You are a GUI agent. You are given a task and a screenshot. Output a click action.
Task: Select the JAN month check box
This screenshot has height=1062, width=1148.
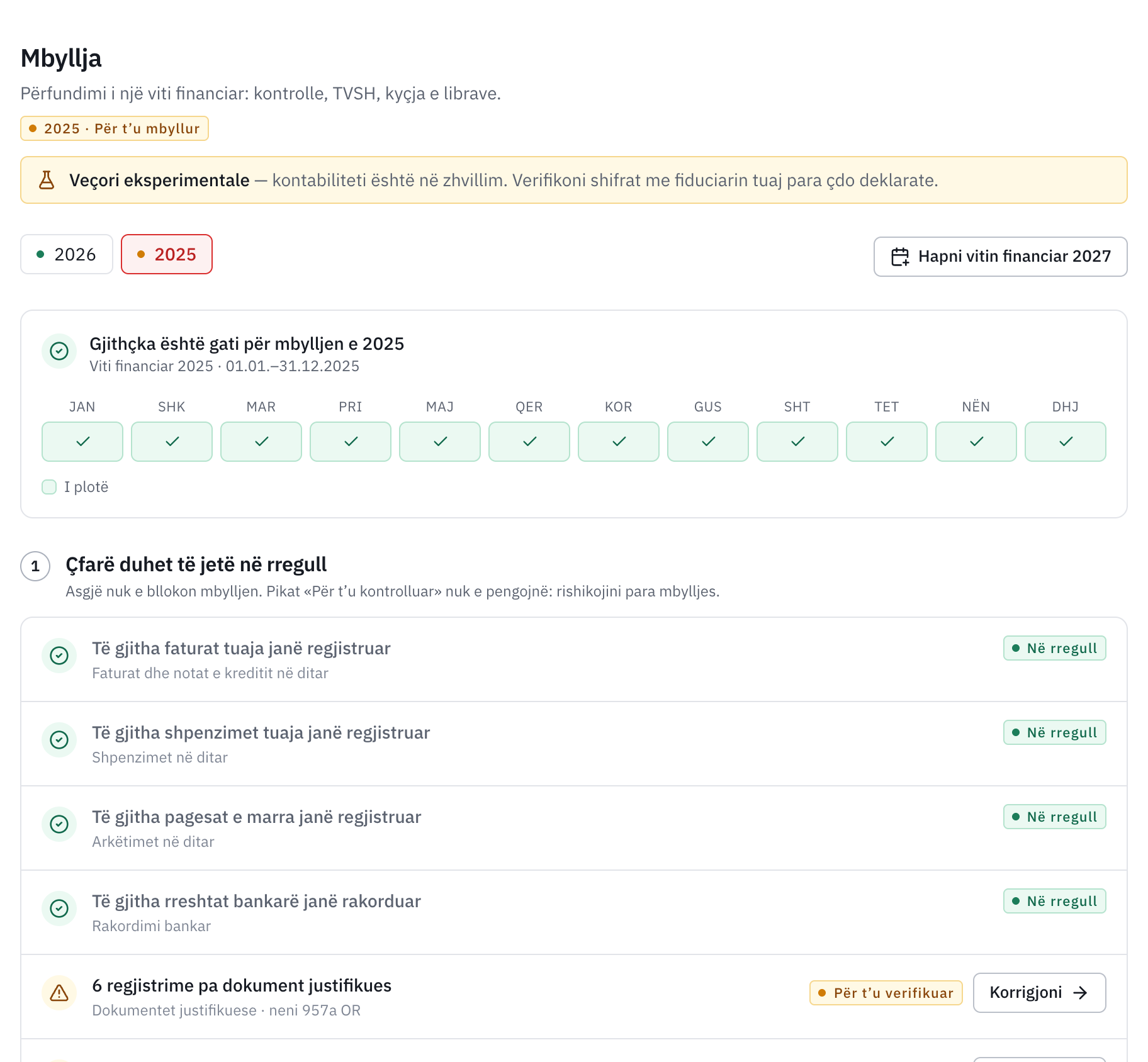(x=82, y=442)
